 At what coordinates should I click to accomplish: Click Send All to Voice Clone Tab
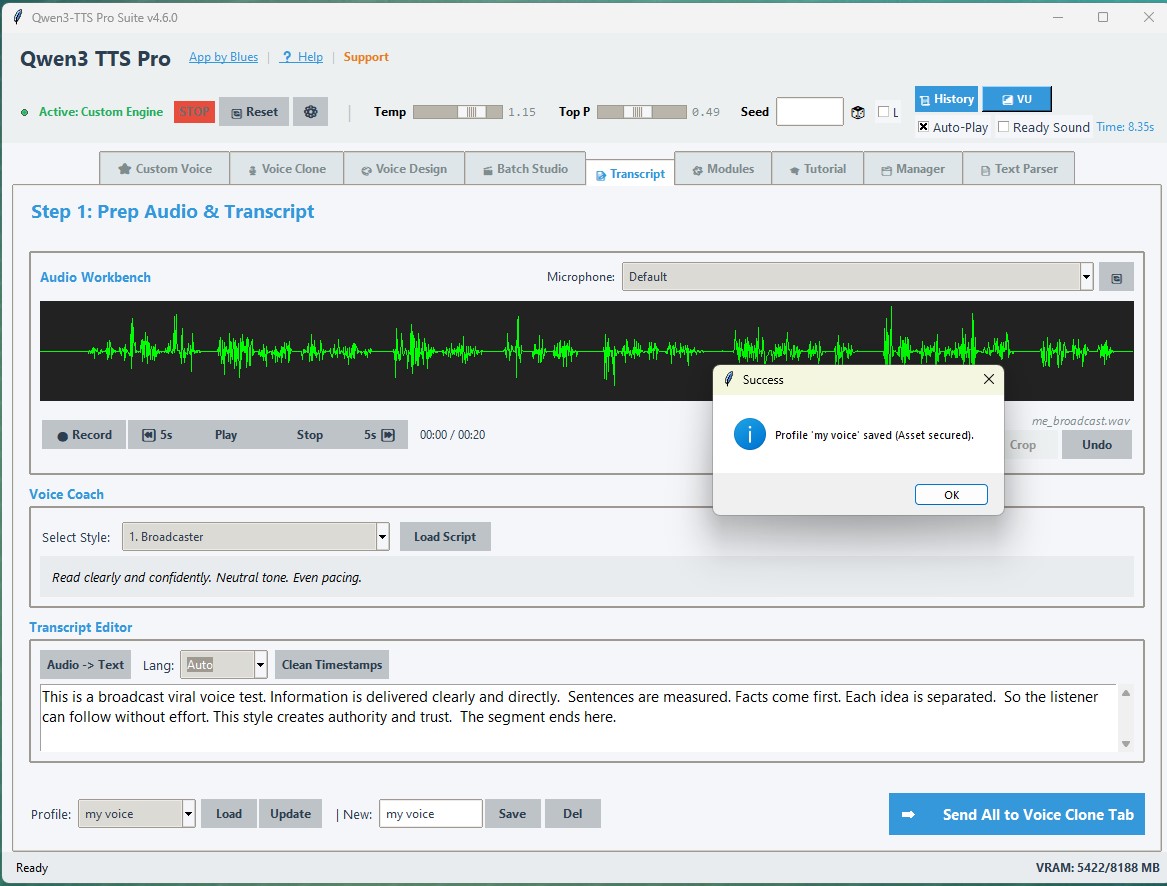click(x=1016, y=814)
